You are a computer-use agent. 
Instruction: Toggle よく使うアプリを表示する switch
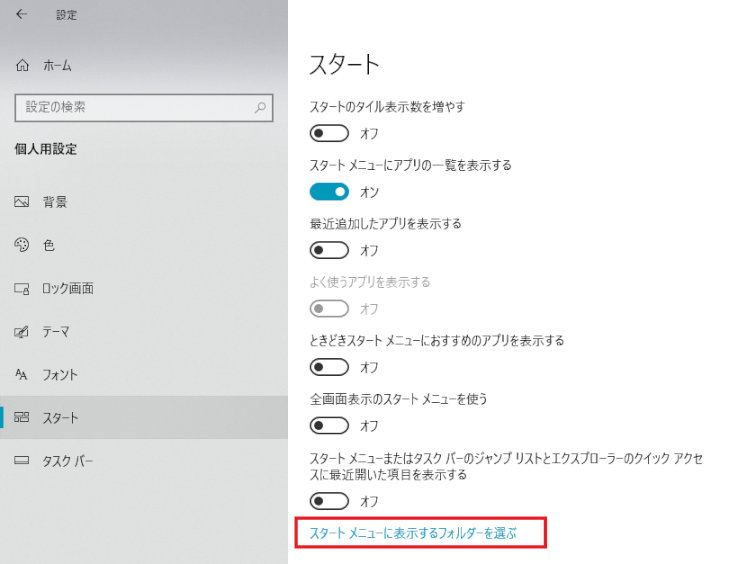[x=329, y=309]
